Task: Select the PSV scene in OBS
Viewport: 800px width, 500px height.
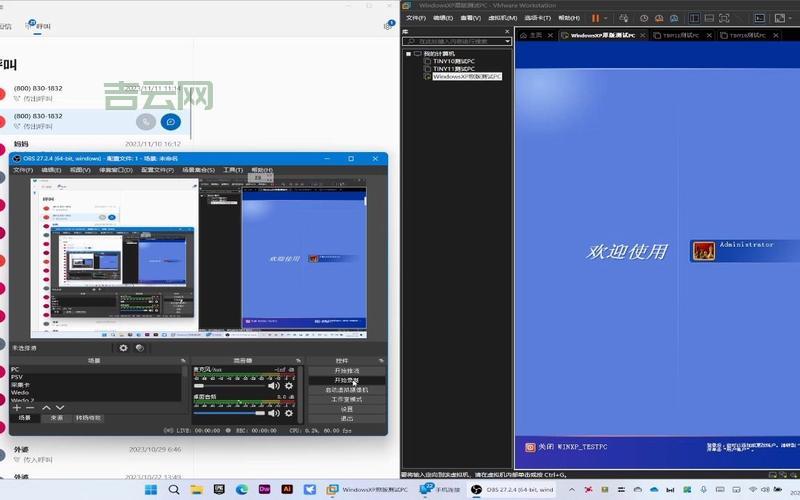Action: [x=95, y=377]
